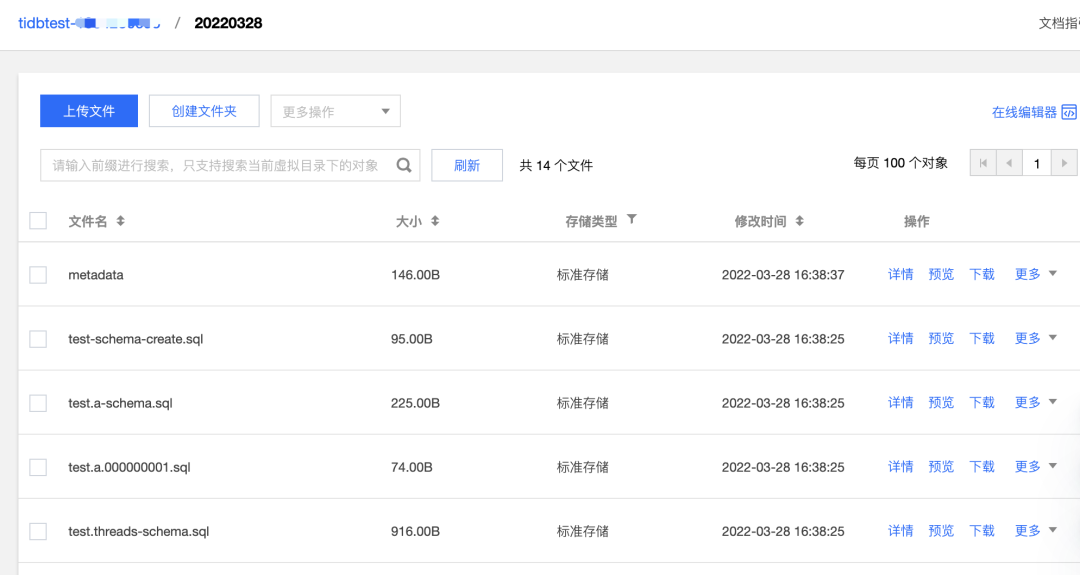Click the 上传文件 button
Viewport: 1080px width, 575px height.
coord(89,111)
